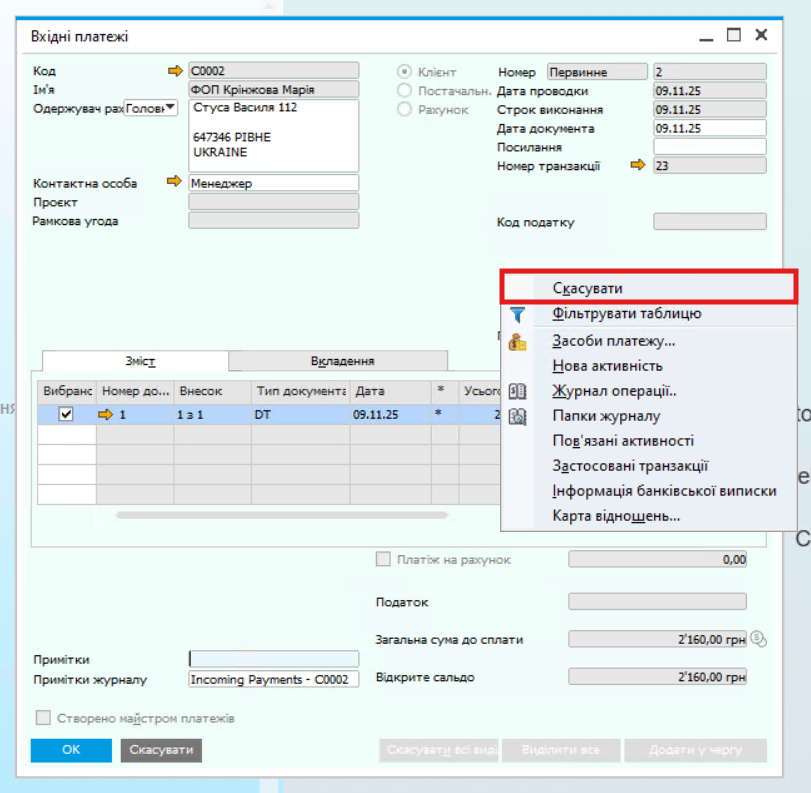Select the Постачальн. radio button
811x793 pixels.
click(405, 91)
